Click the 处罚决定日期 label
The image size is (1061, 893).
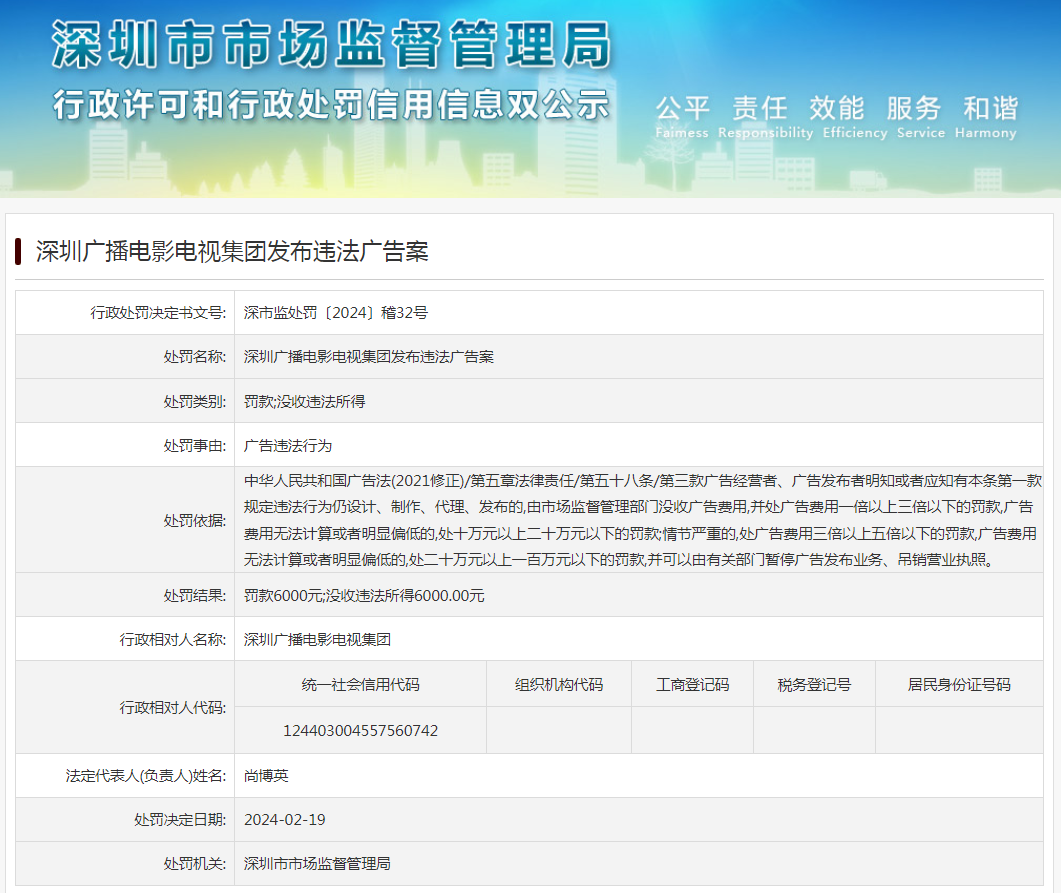pyautogui.click(x=180, y=819)
